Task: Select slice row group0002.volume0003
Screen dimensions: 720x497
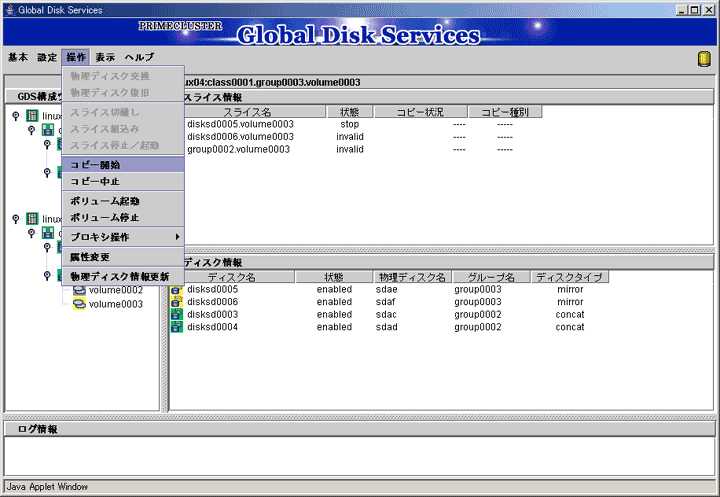Action: tap(238, 149)
